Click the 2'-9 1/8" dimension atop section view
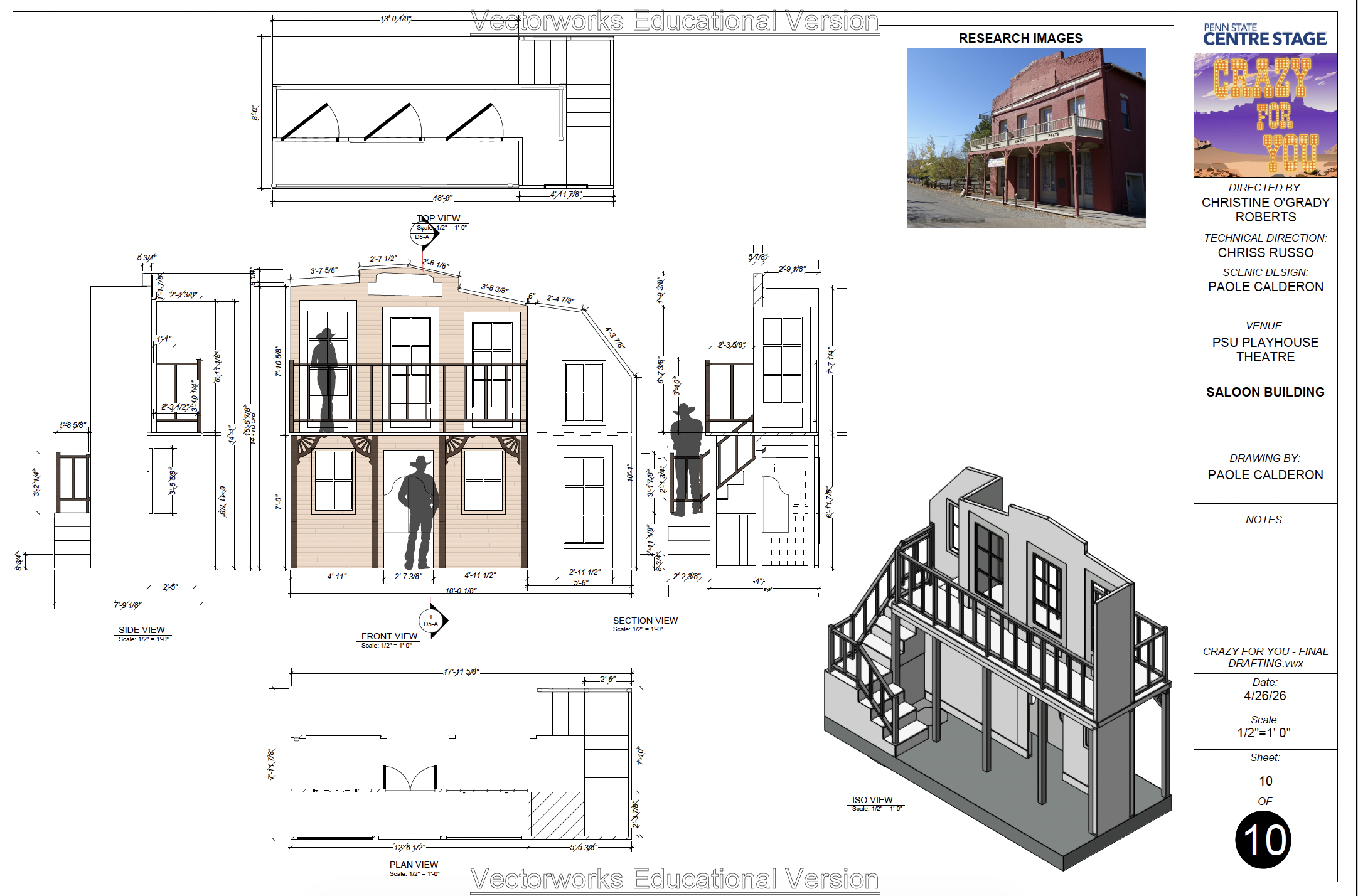 point(792,269)
